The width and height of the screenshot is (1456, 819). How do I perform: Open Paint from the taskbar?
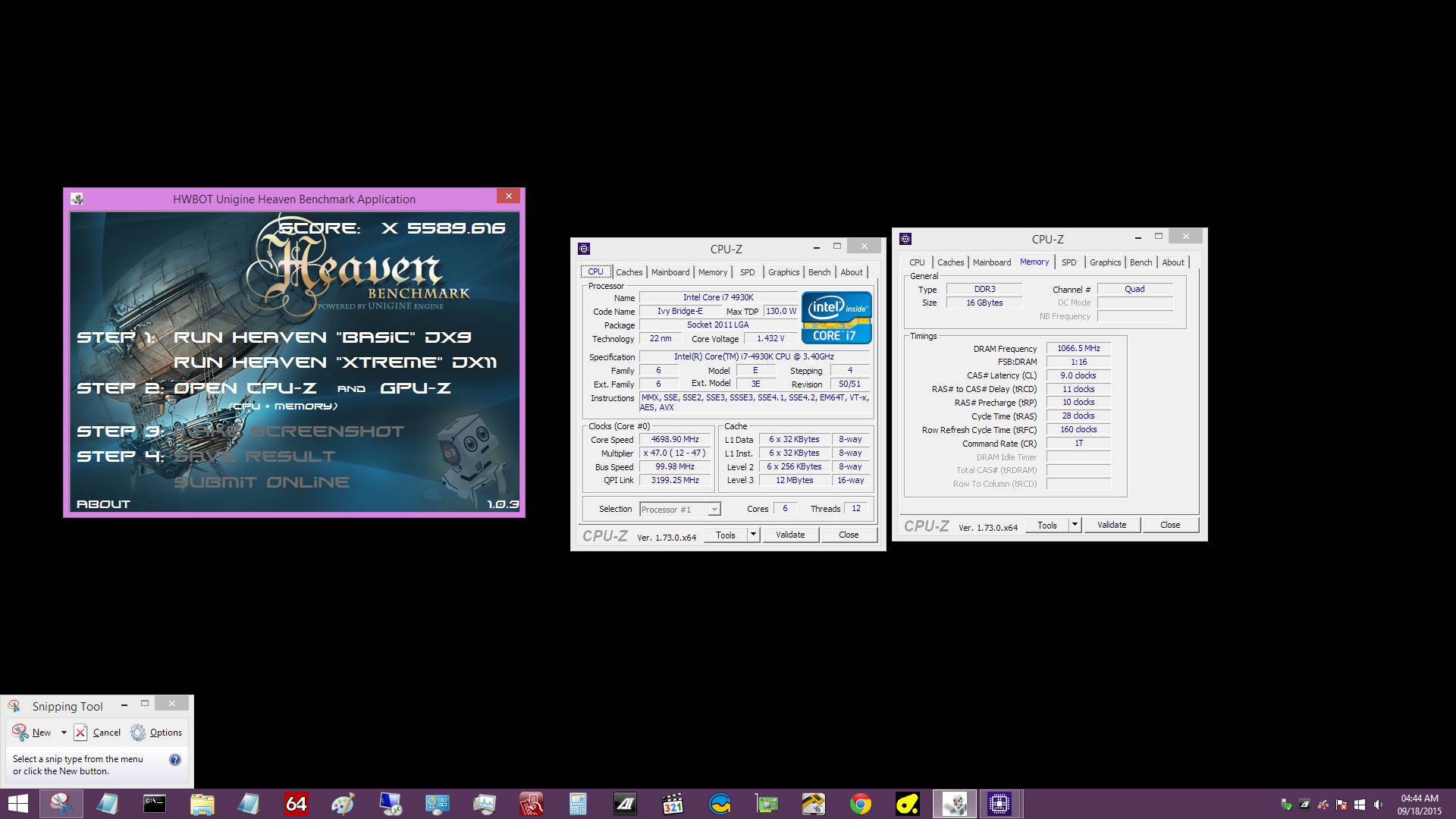click(343, 804)
